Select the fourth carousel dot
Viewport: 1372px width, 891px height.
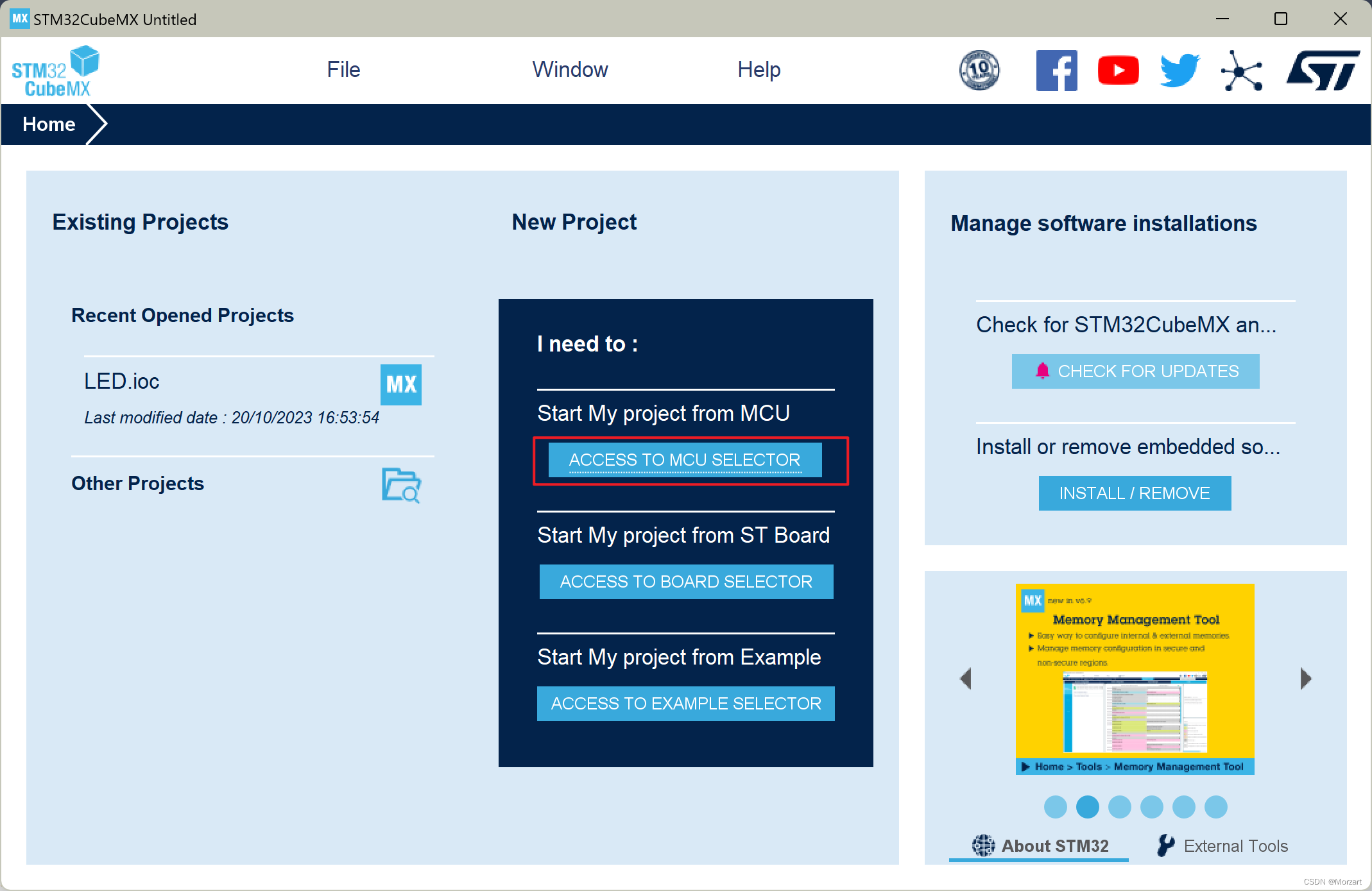1151,807
